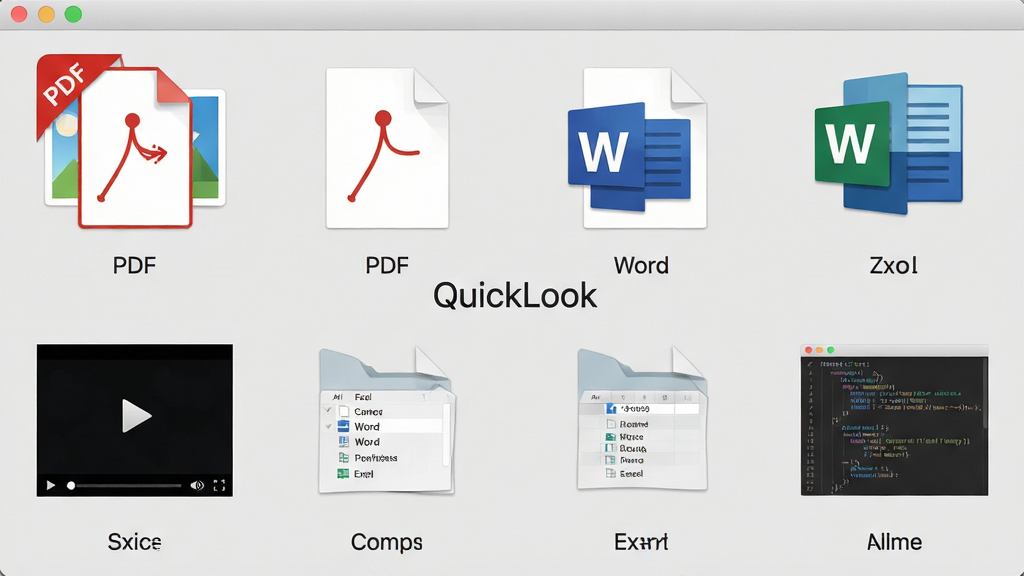Click the large play triangle in the video preview
The height and width of the screenshot is (576, 1024).
(x=136, y=416)
